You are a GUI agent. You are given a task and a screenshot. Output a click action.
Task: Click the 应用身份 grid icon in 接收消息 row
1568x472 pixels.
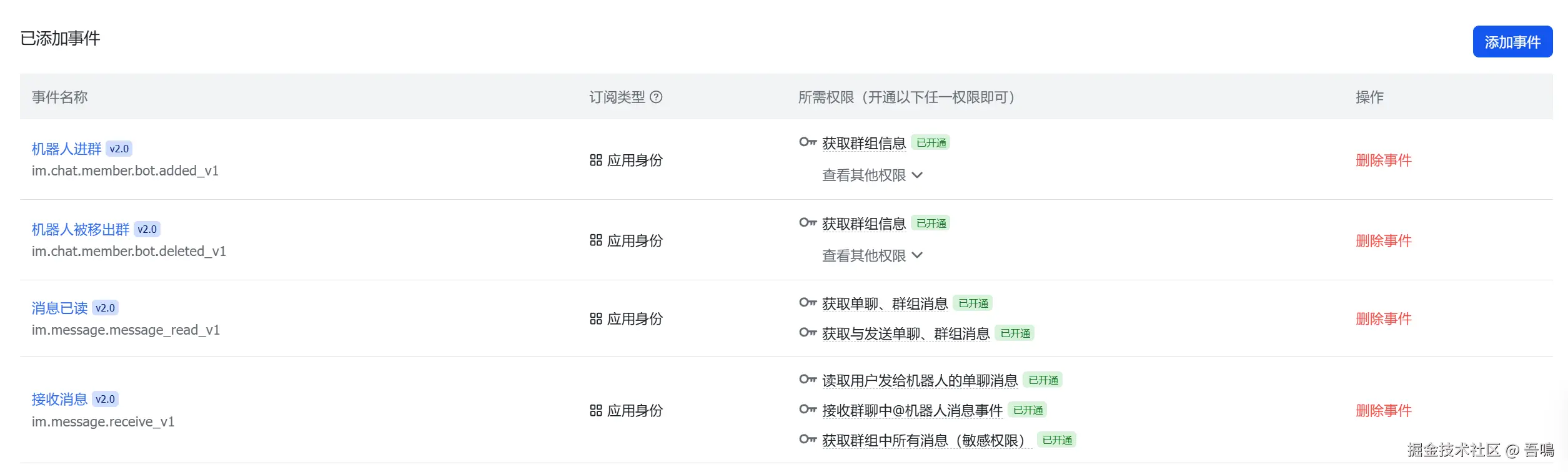pos(596,411)
